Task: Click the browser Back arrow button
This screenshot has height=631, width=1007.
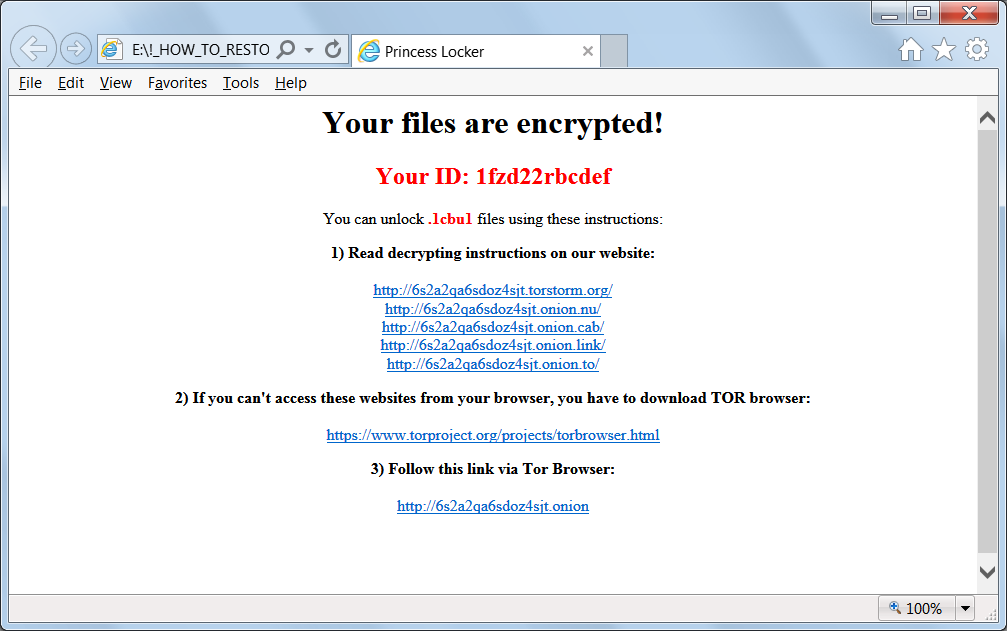Action: [33, 48]
